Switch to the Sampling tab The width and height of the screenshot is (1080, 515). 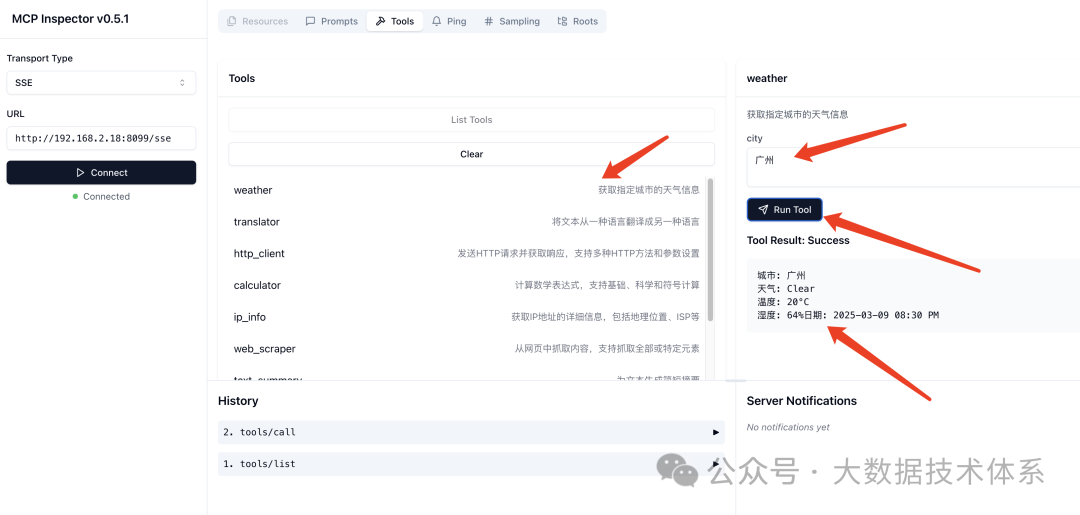pos(512,21)
